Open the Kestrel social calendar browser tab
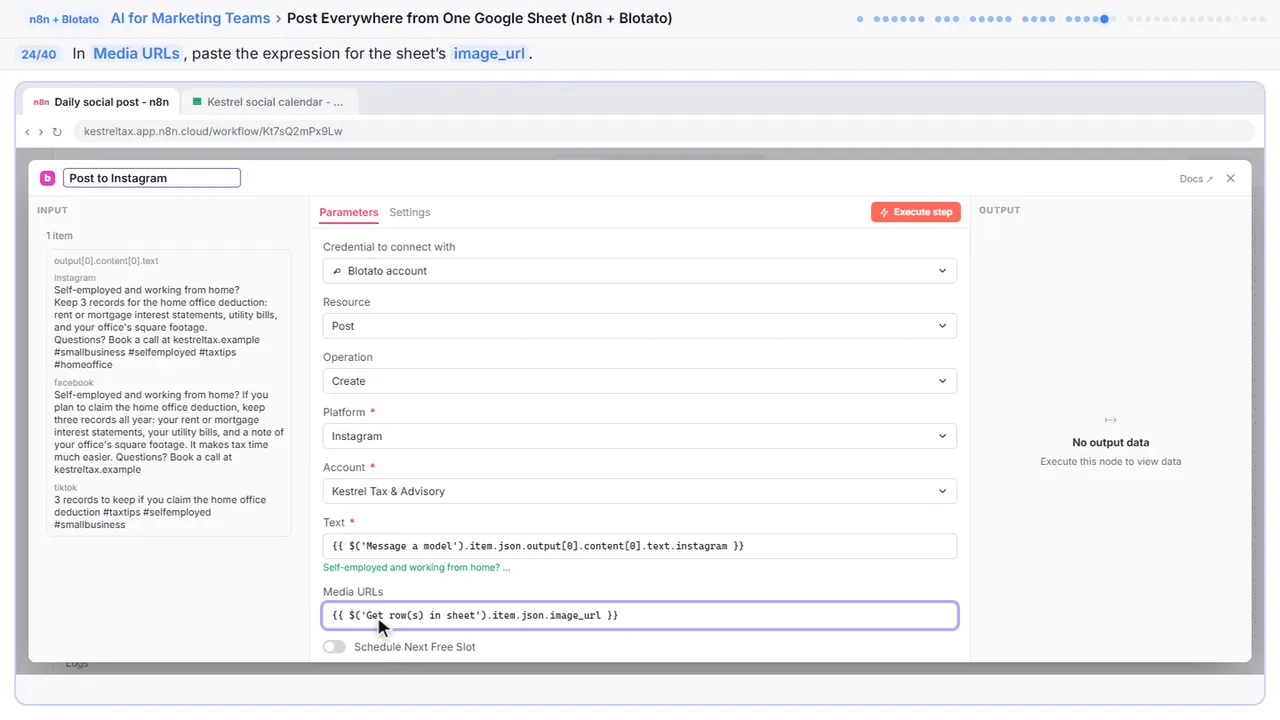Image resolution: width=1280 pixels, height=720 pixels. click(268, 102)
